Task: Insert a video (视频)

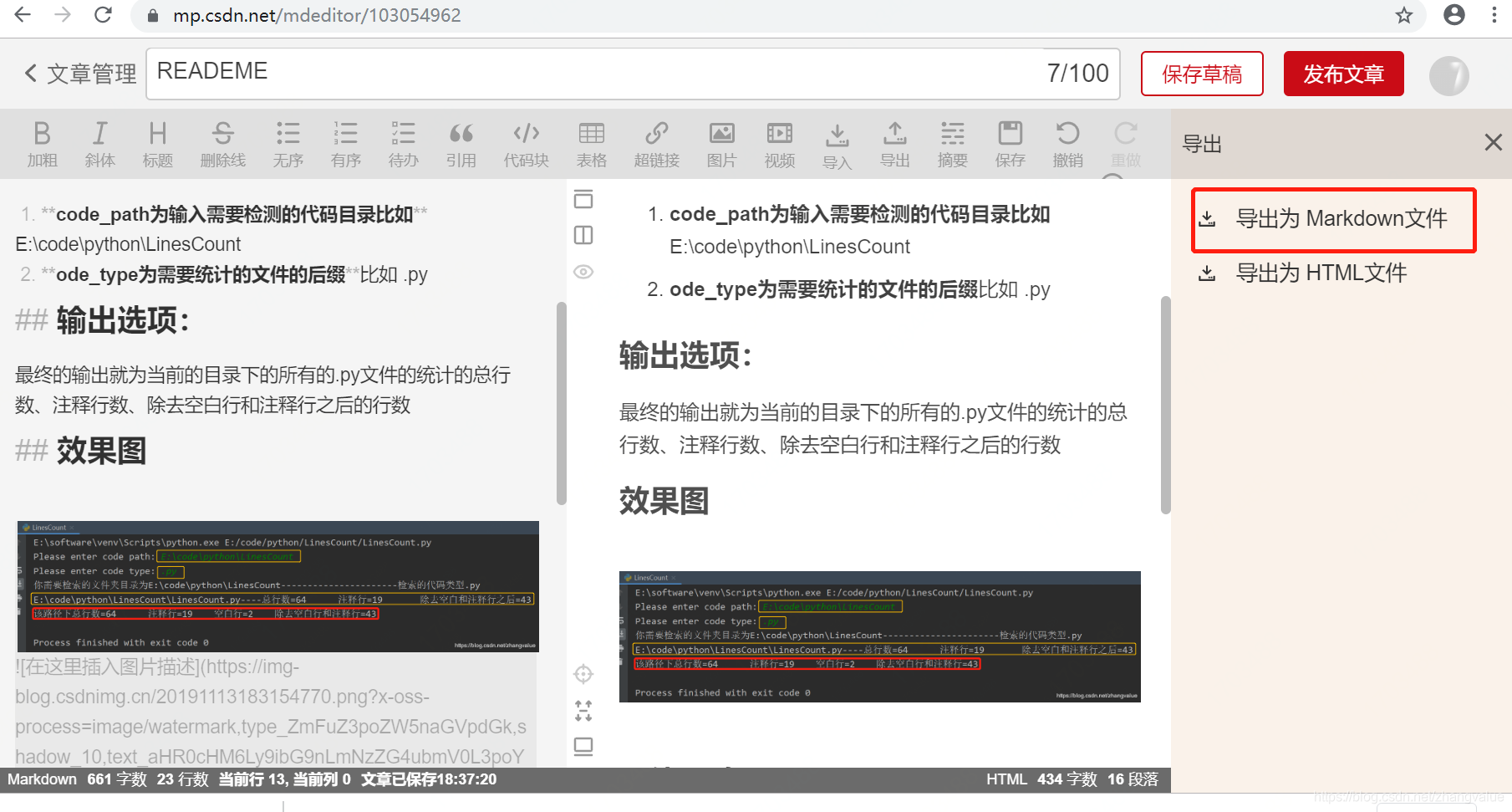Action: [779, 142]
